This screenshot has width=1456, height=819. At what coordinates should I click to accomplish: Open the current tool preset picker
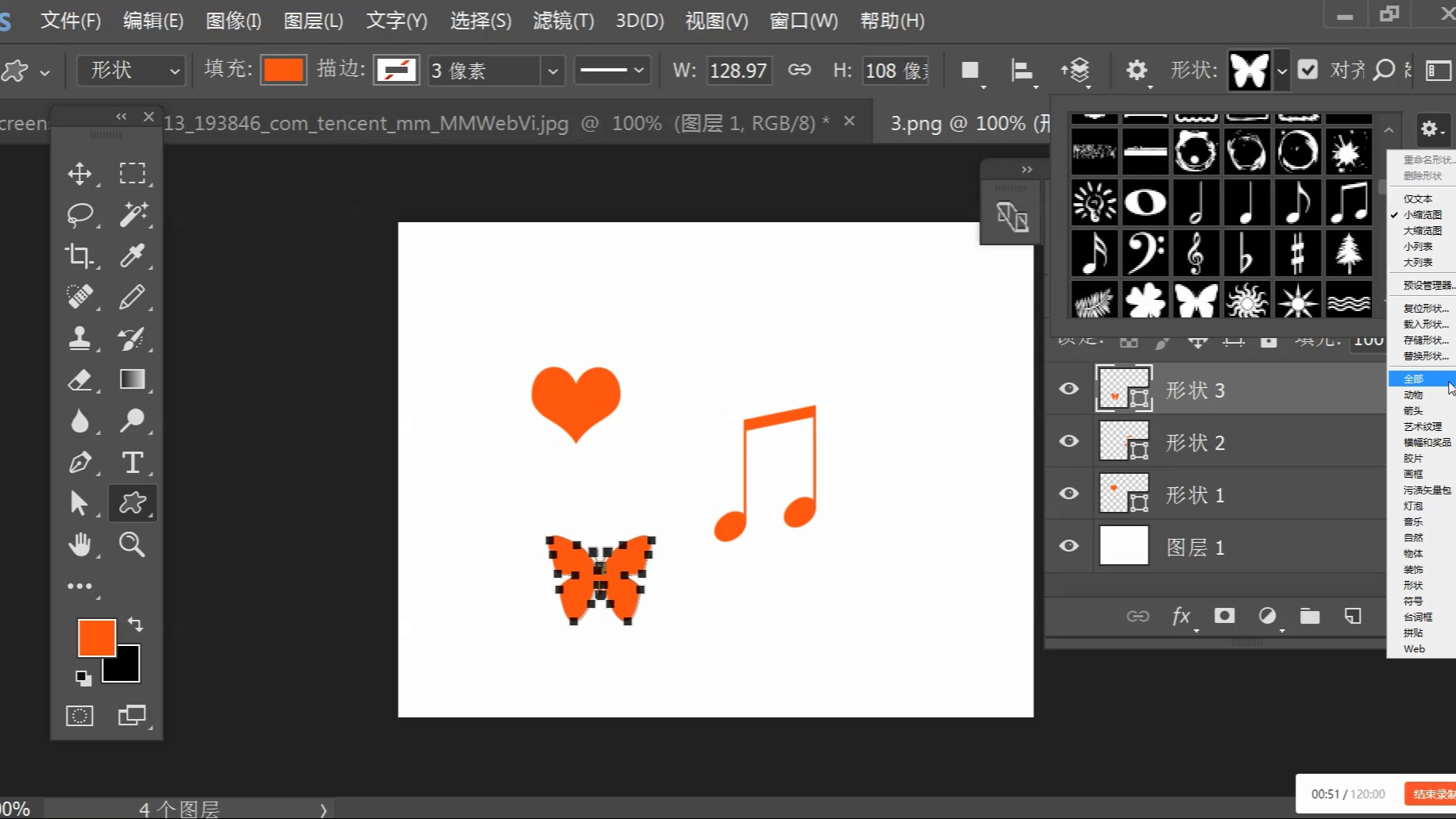25,71
